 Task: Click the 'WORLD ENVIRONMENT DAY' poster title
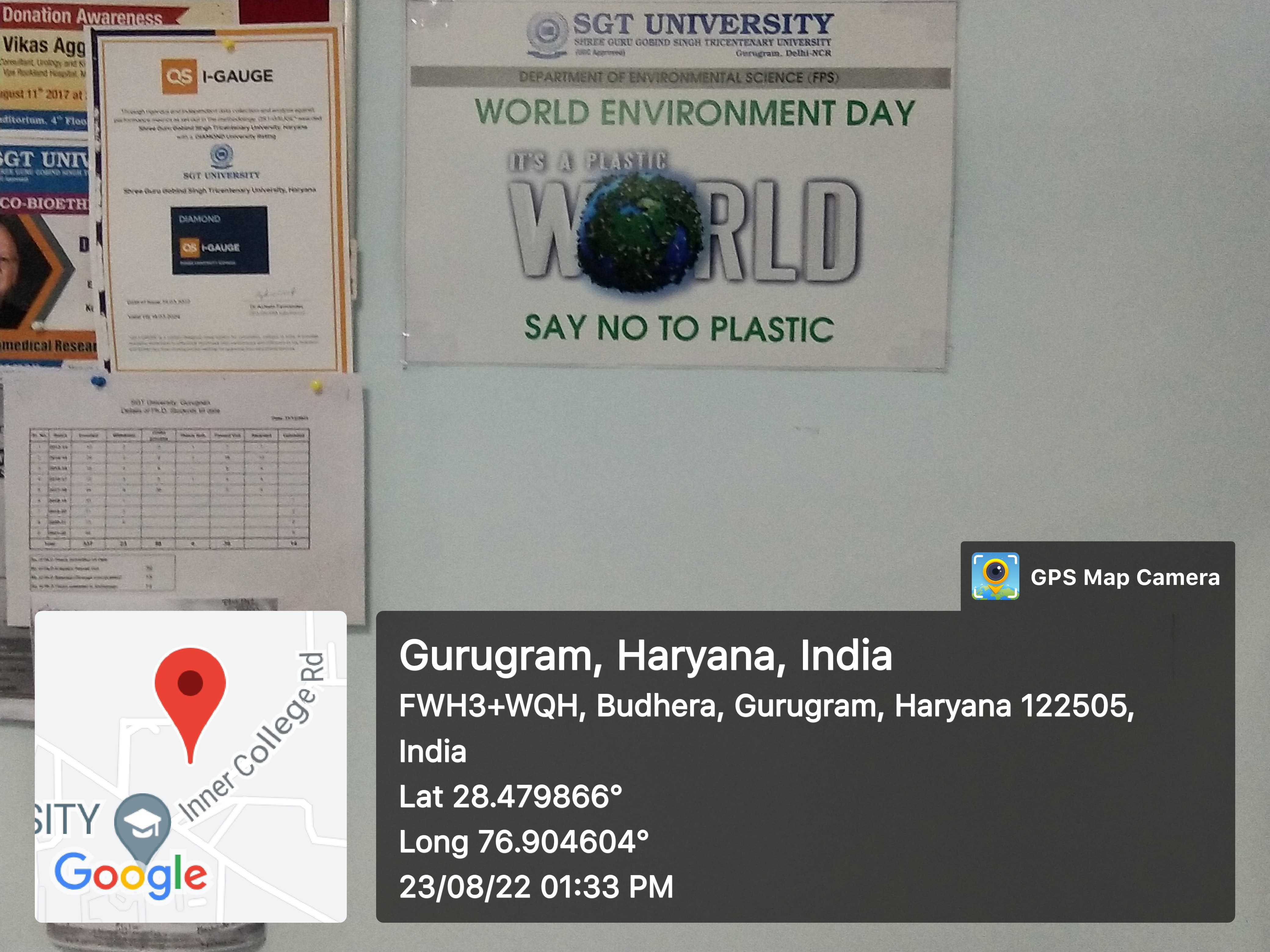[x=695, y=112]
